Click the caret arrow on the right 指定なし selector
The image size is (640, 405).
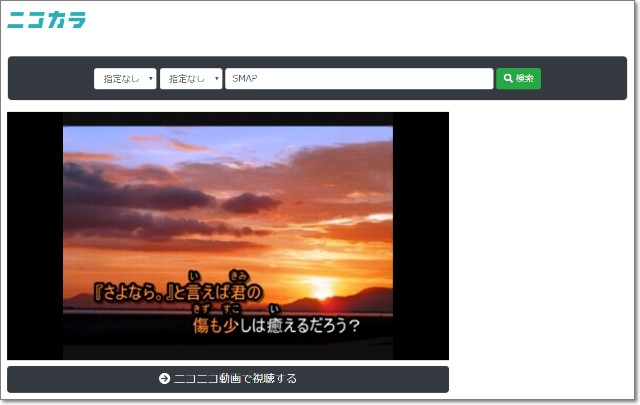pos(216,78)
